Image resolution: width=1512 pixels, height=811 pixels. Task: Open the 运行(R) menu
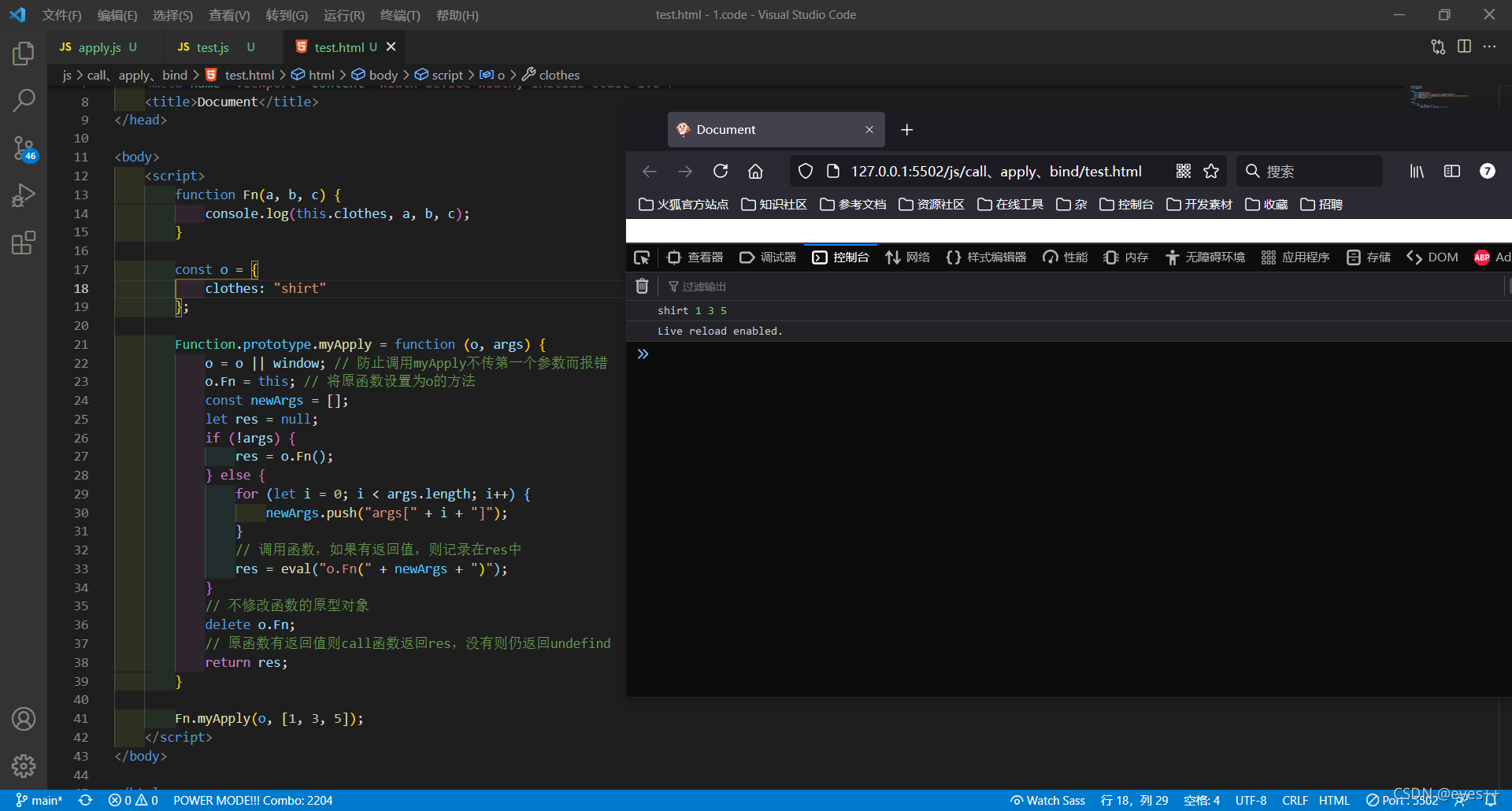coord(343,15)
